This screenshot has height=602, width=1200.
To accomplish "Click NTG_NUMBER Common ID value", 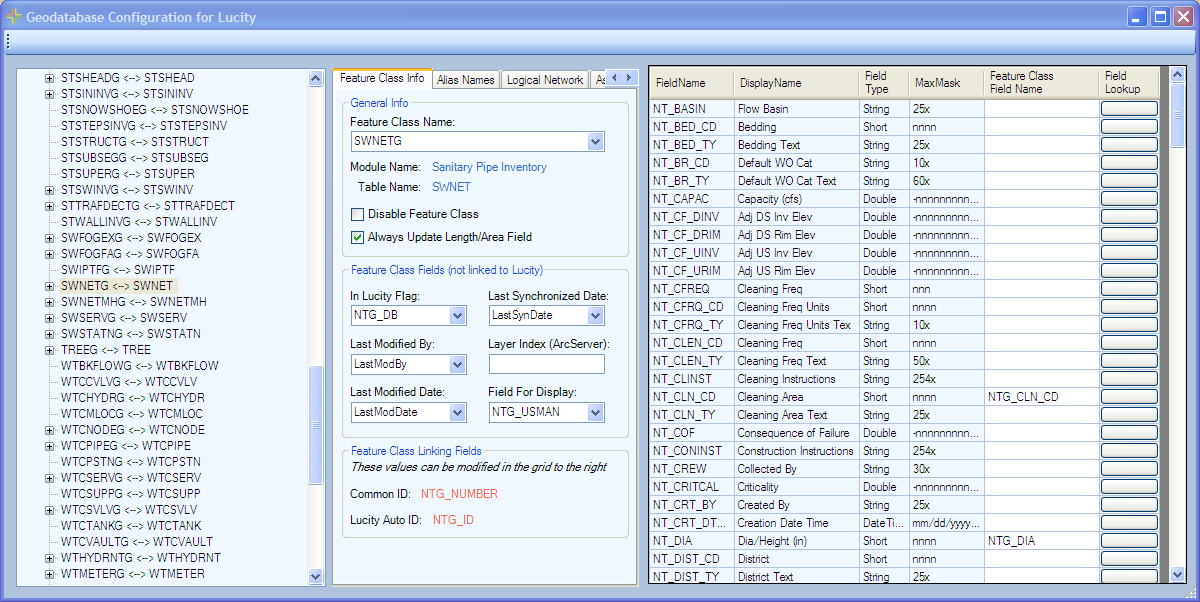I will 459,494.
